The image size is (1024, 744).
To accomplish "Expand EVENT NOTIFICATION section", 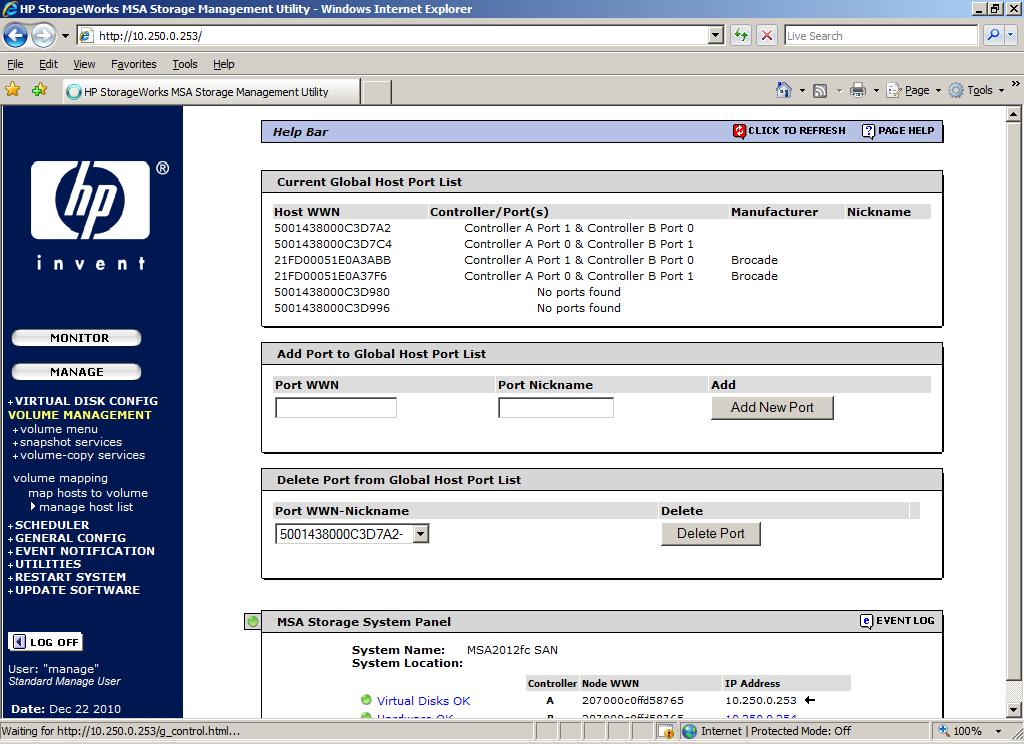I will pos(81,551).
